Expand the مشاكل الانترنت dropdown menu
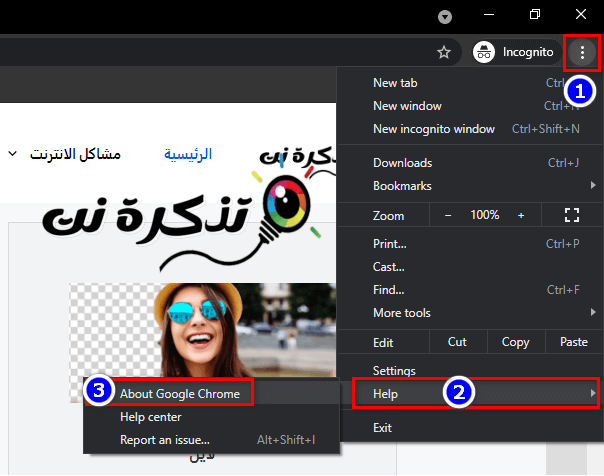This screenshot has height=476, width=604. pyautogui.click(x=64, y=154)
